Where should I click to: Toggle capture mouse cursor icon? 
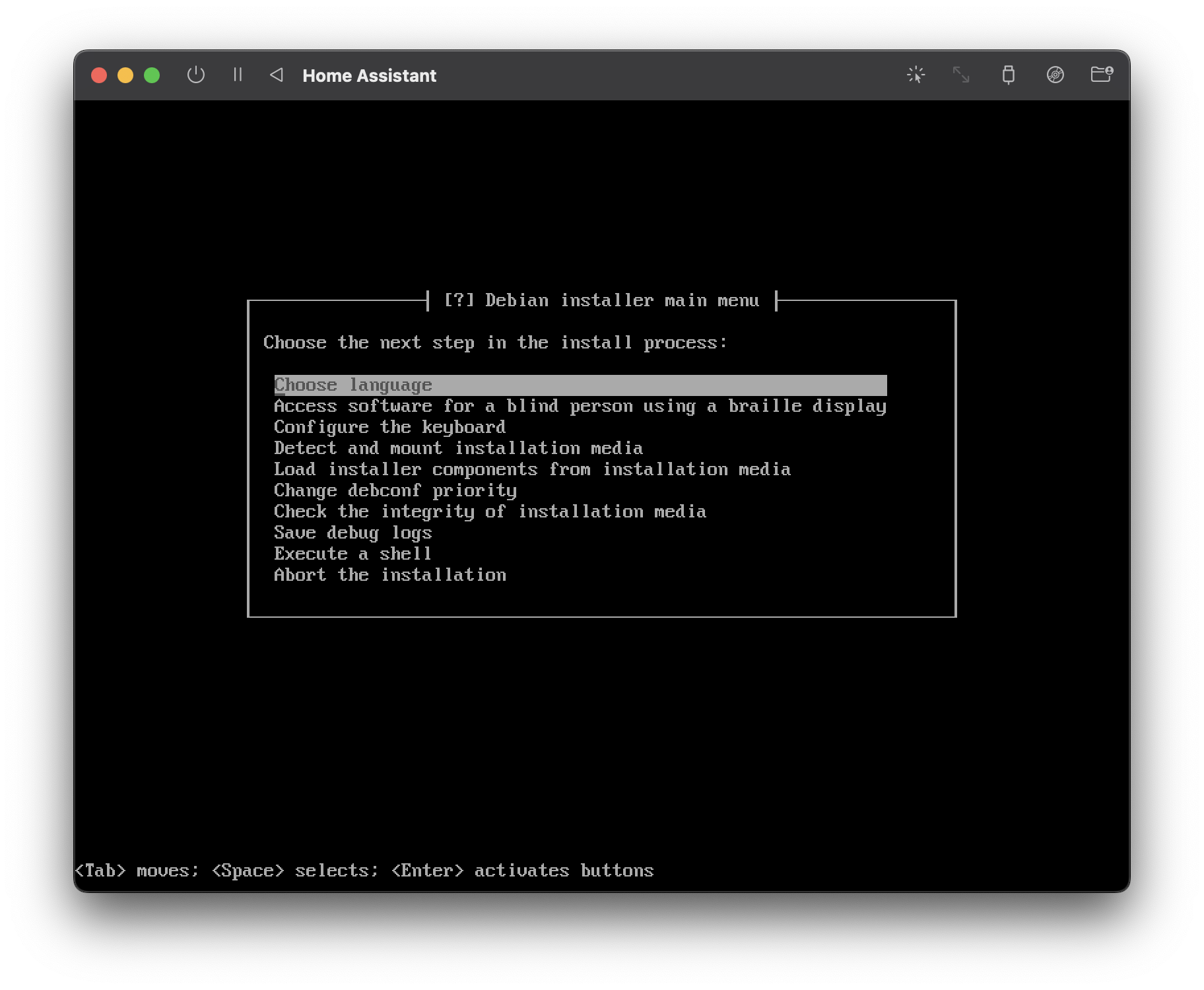(x=916, y=75)
